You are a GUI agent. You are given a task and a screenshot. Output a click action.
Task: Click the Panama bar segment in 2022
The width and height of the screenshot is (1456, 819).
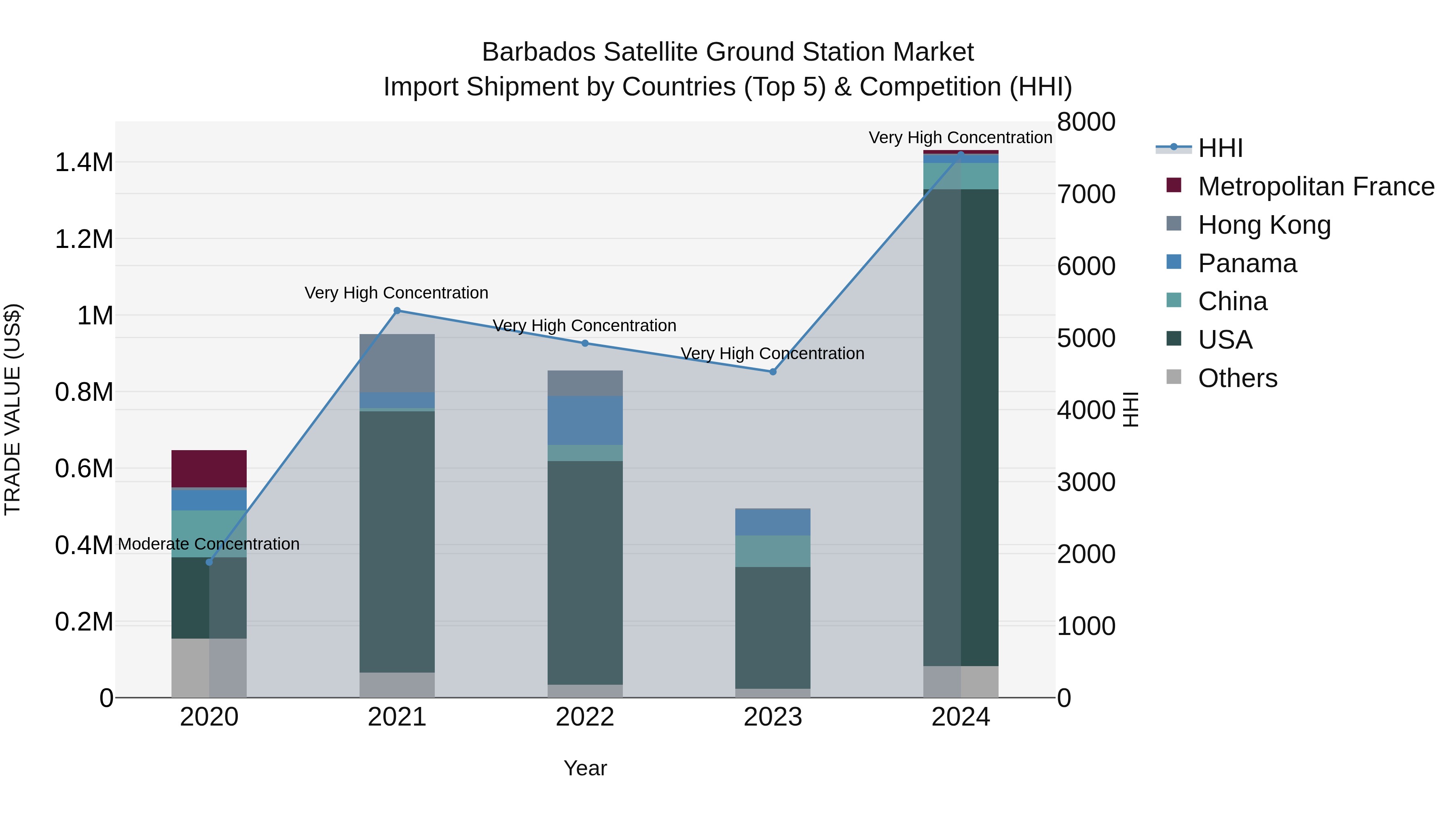pos(585,421)
